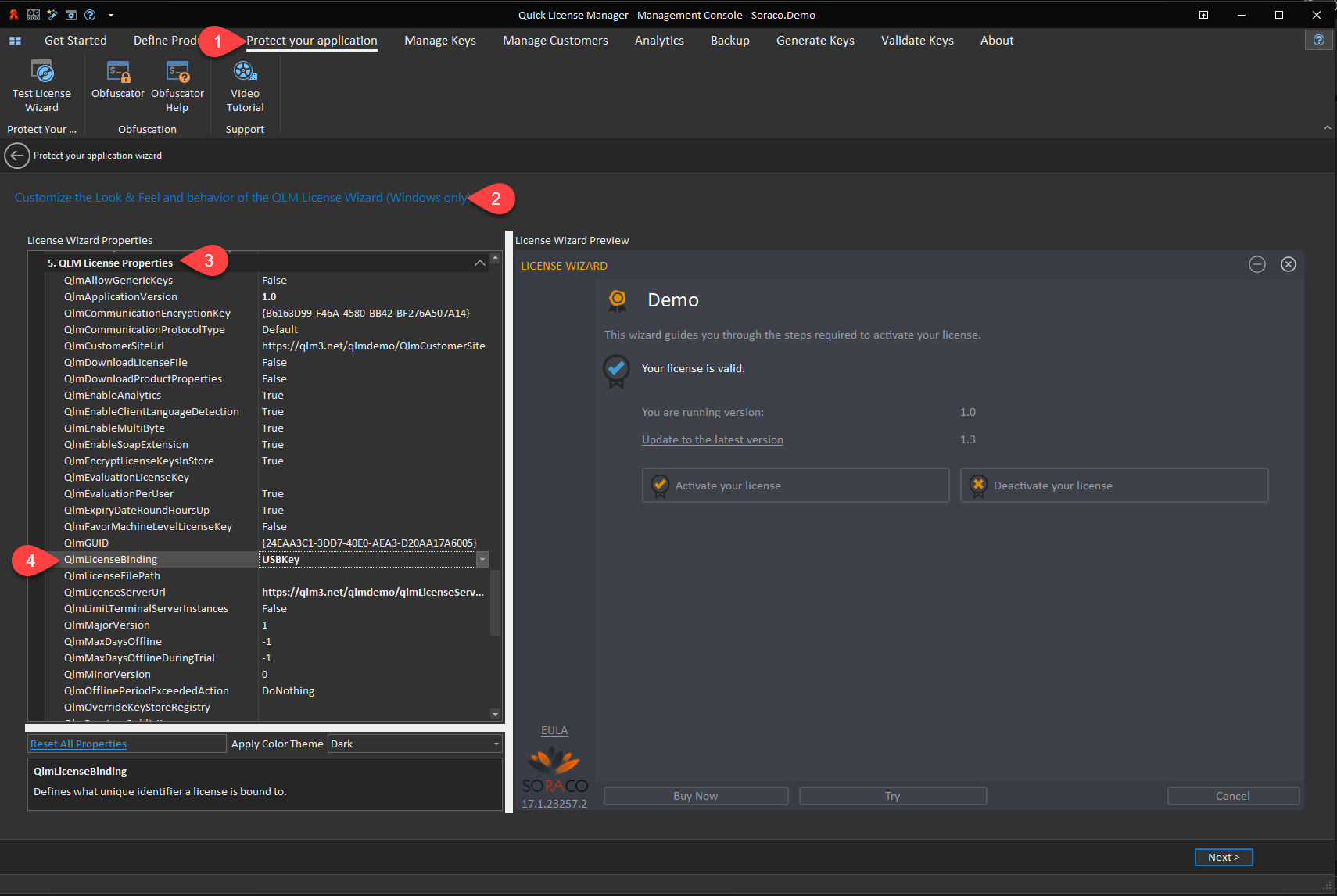Image resolution: width=1337 pixels, height=896 pixels.
Task: Select the Protect your application tab
Action: (312, 41)
